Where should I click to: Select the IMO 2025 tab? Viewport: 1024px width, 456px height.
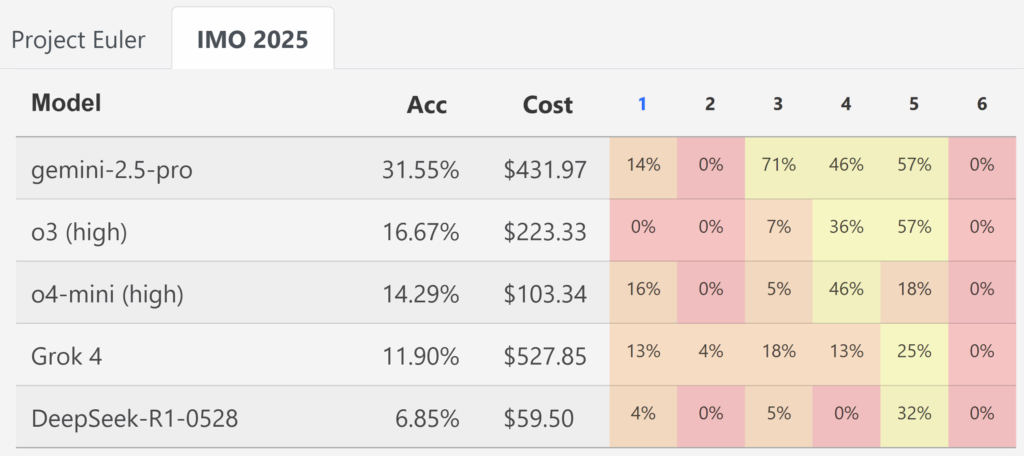(252, 40)
